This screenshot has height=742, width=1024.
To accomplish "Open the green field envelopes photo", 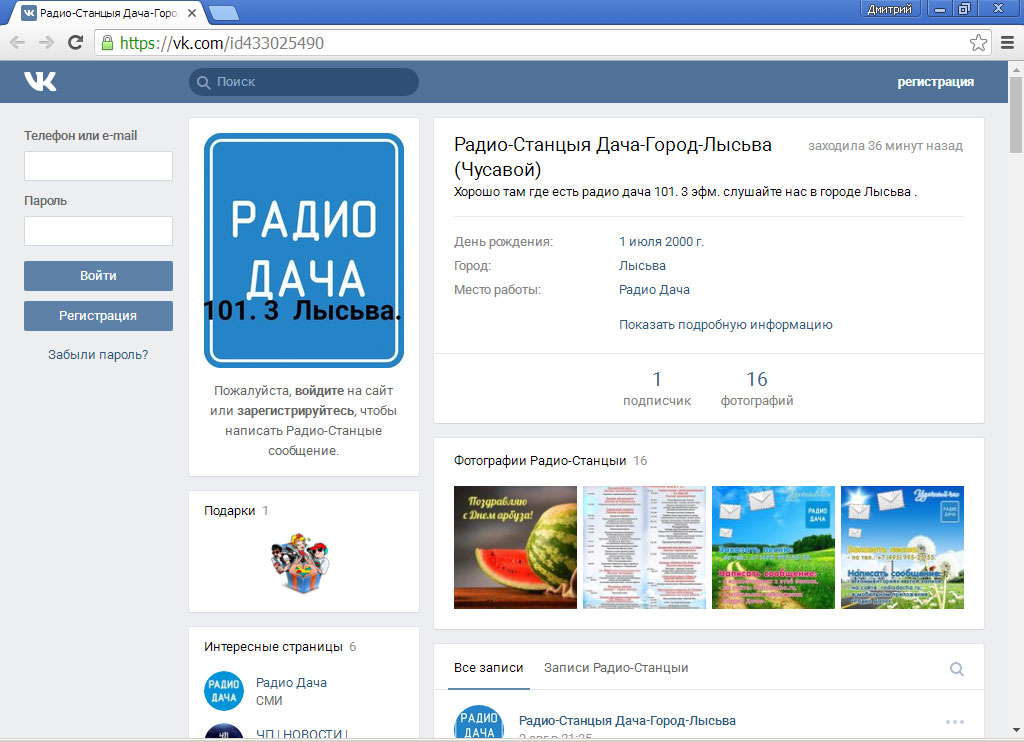I will point(773,547).
